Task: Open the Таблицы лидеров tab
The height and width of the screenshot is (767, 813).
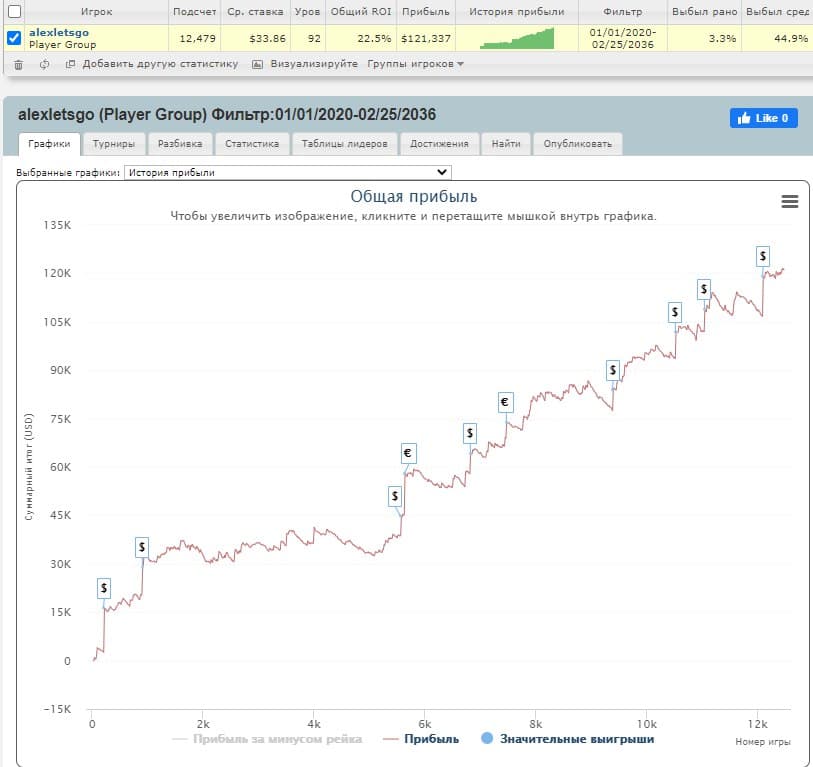Action: coord(344,144)
